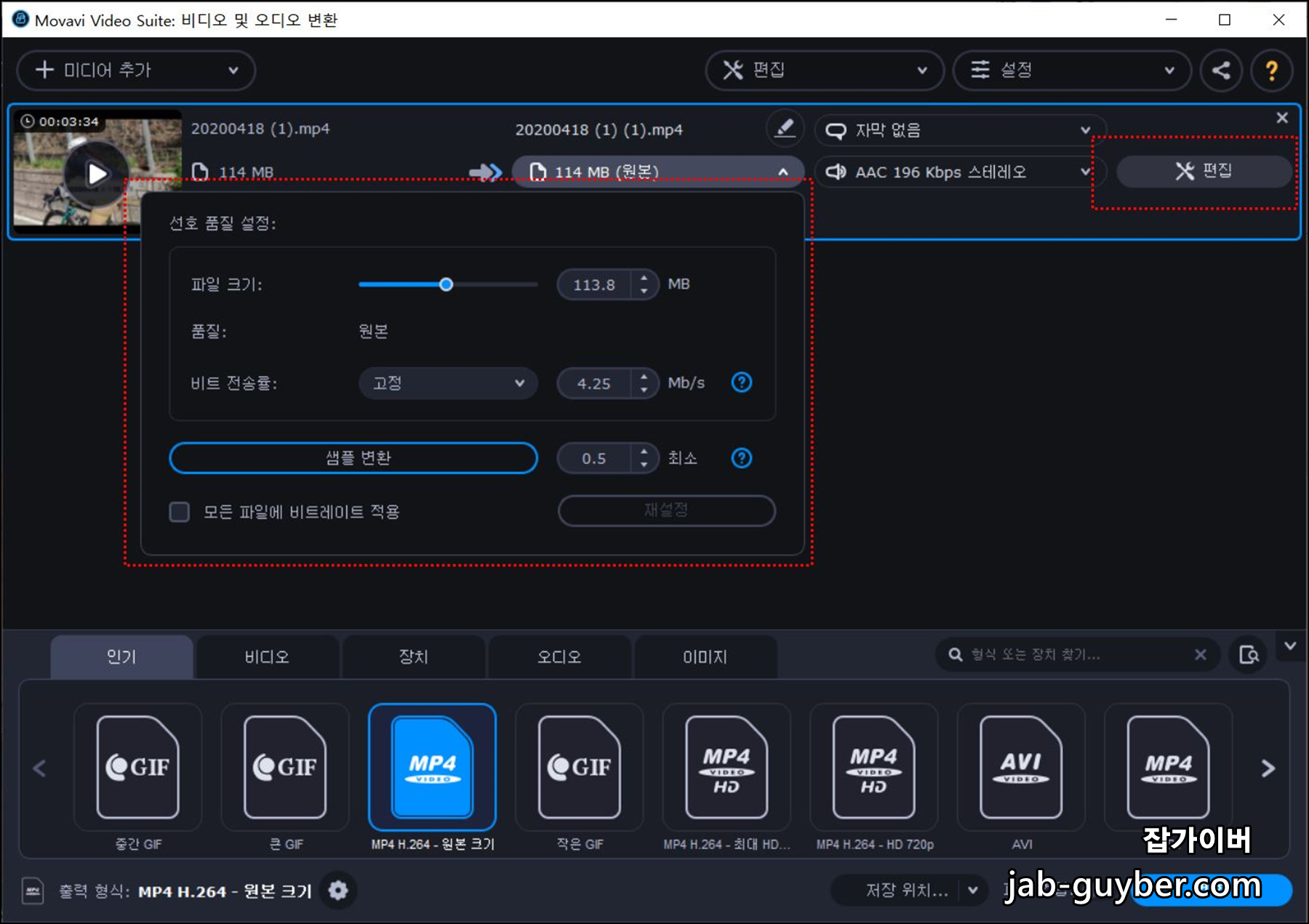Image resolution: width=1309 pixels, height=924 pixels.
Task: Click the sample length 0.5 field
Action: coord(595,458)
